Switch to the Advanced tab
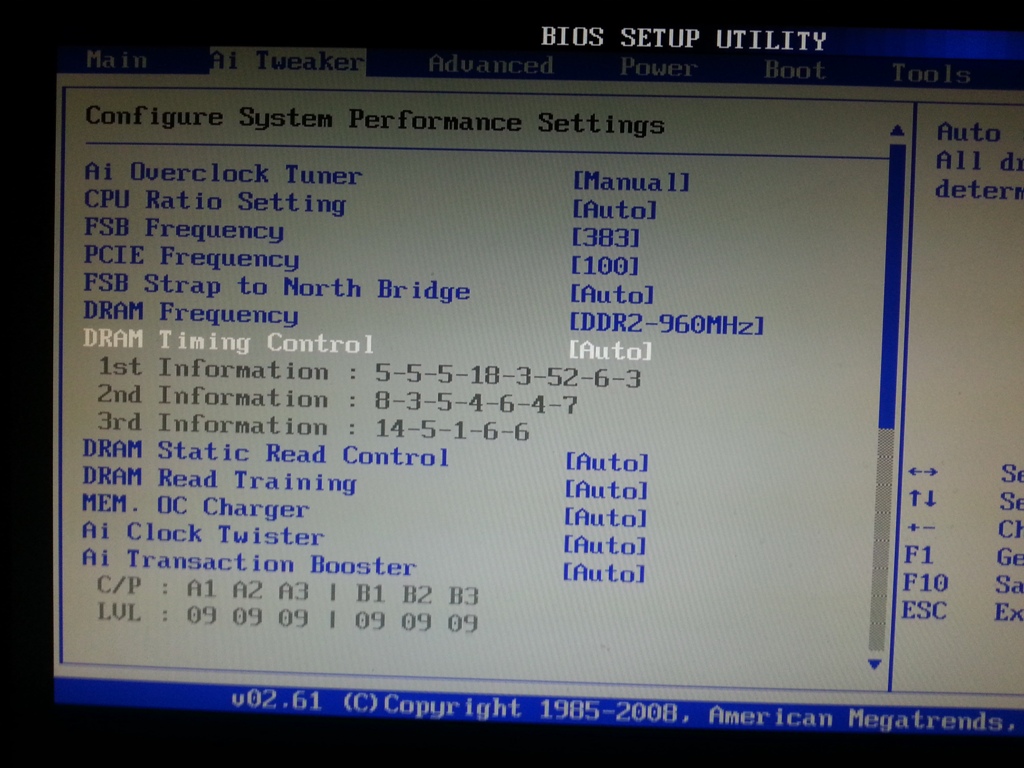Image resolution: width=1024 pixels, height=768 pixels. [x=490, y=65]
